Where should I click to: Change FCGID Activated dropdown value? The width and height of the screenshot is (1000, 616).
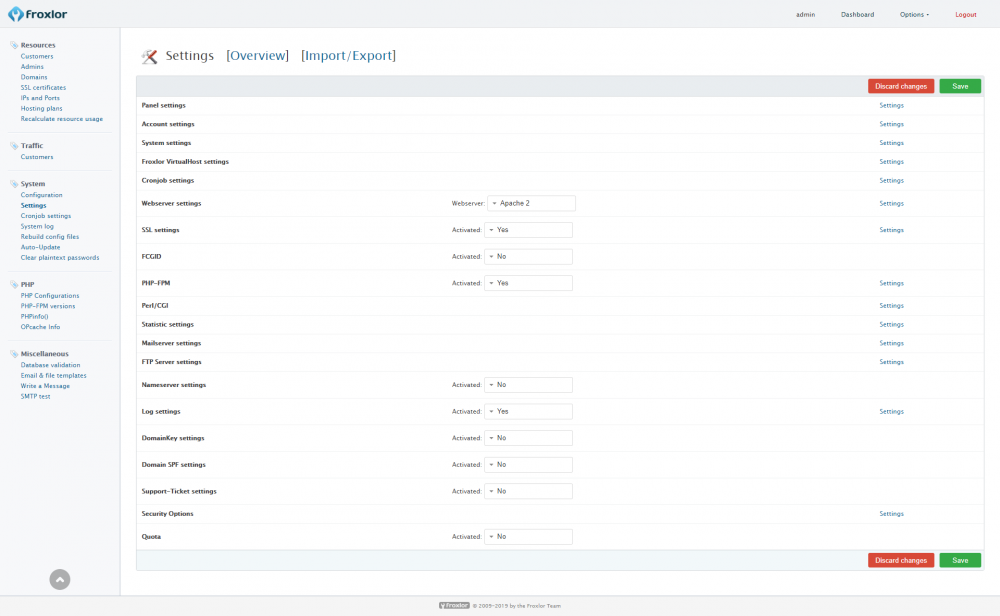pos(528,257)
